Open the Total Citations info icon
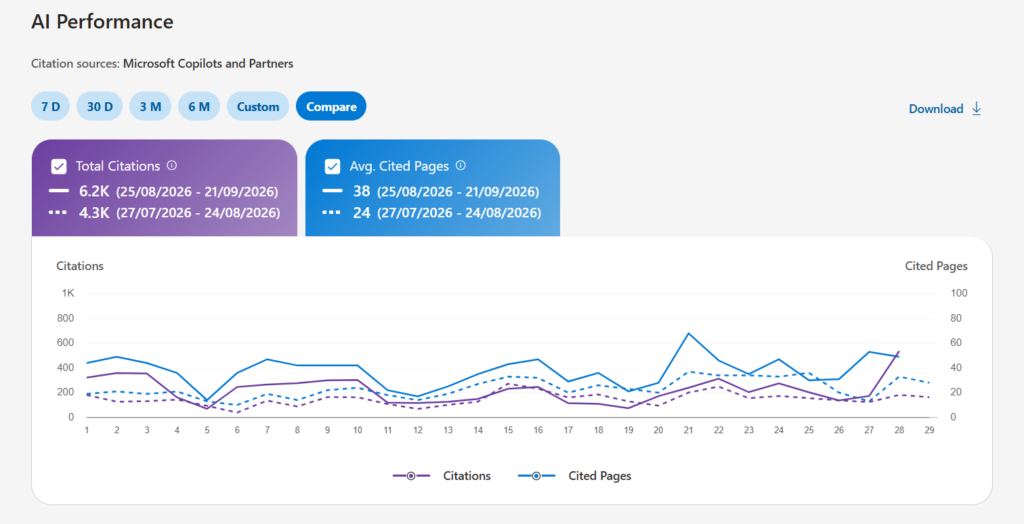The image size is (1024, 524). click(172, 165)
